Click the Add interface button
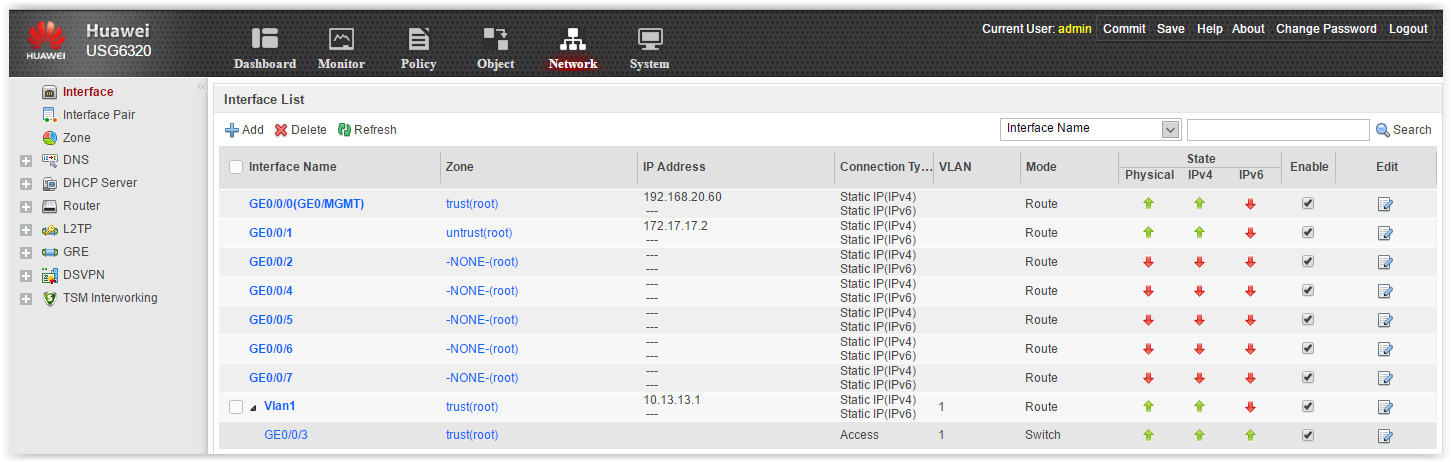Screen dimensions: 1451x462 tap(244, 130)
